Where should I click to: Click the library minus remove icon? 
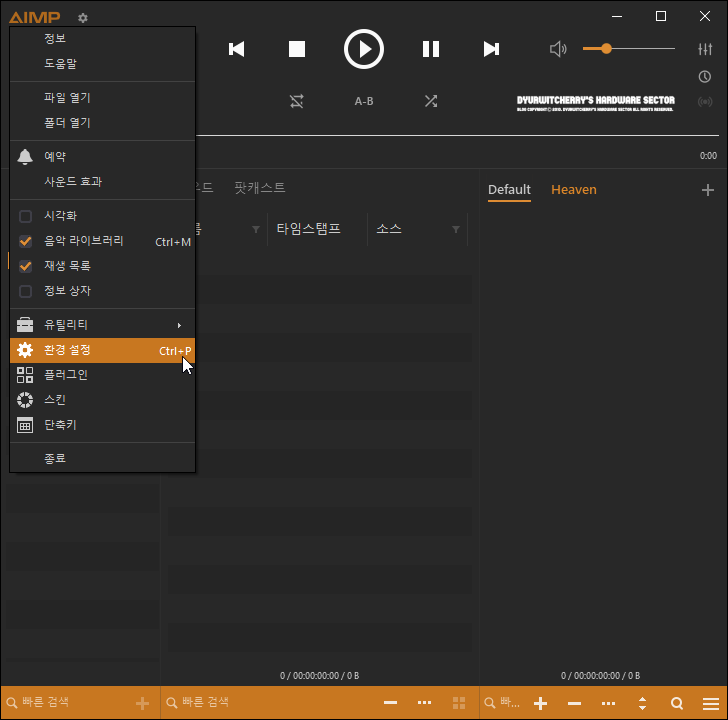pyautogui.click(x=390, y=703)
